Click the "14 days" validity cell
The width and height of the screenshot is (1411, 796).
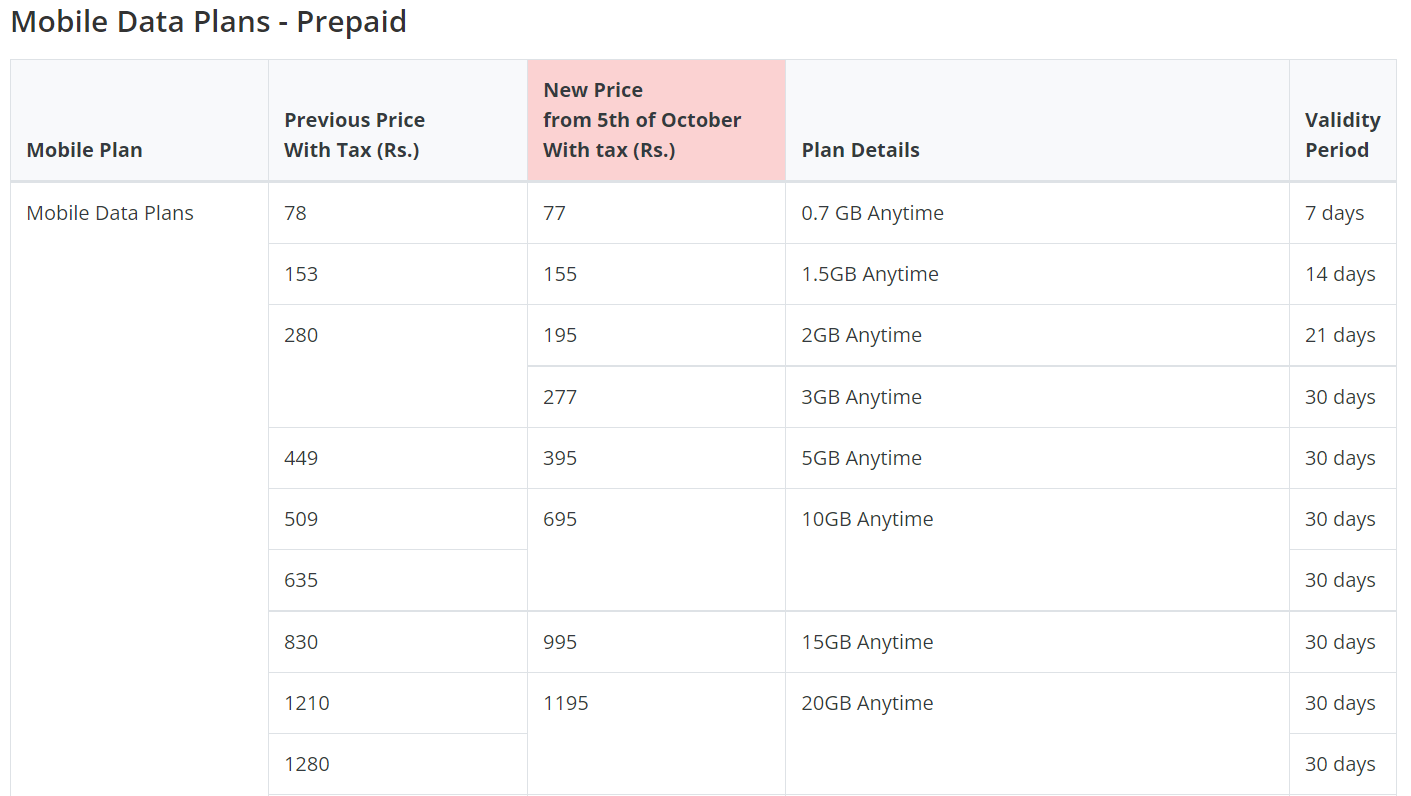pos(1340,274)
